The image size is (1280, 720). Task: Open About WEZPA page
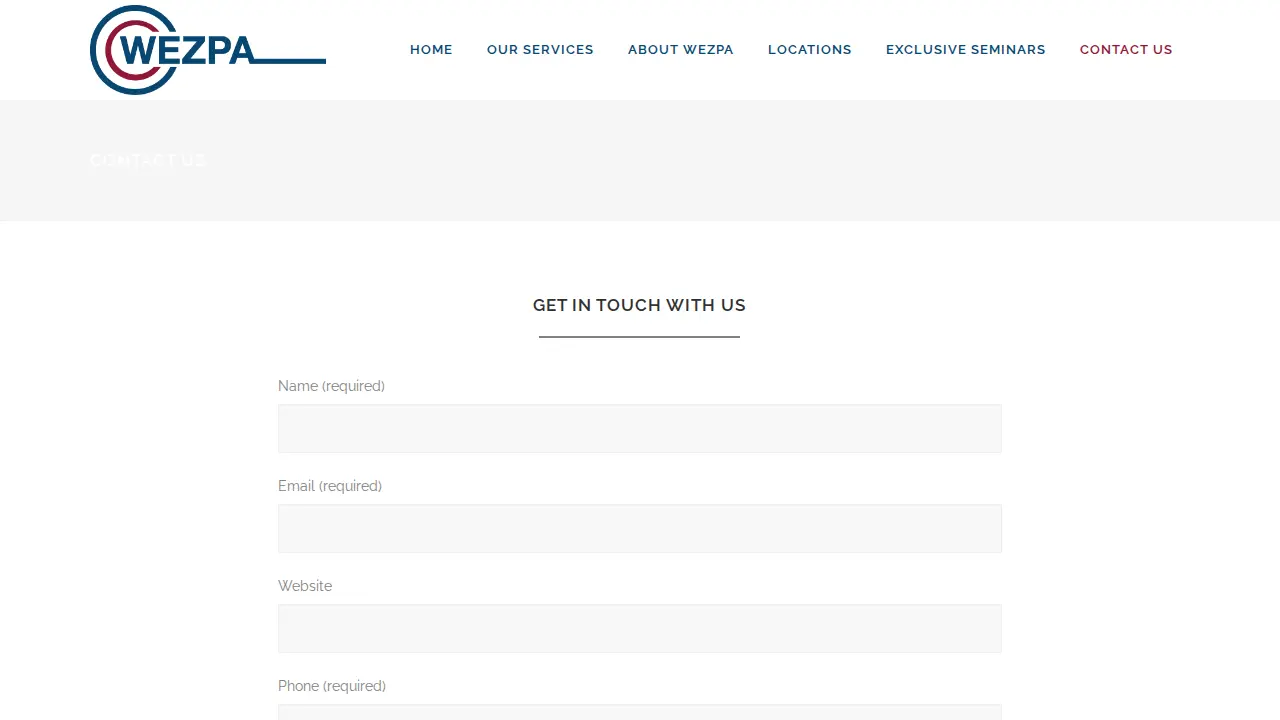click(x=681, y=50)
